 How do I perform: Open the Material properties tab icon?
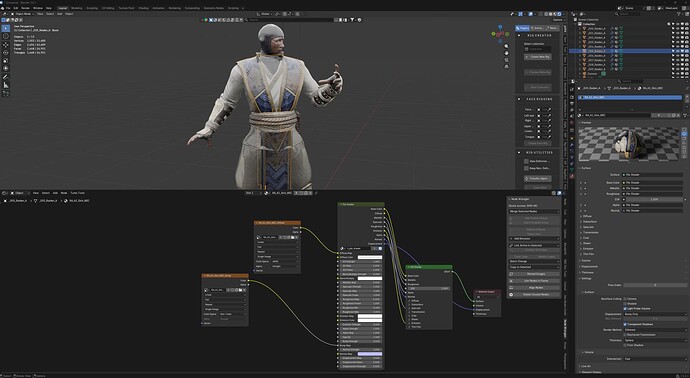pos(572,176)
